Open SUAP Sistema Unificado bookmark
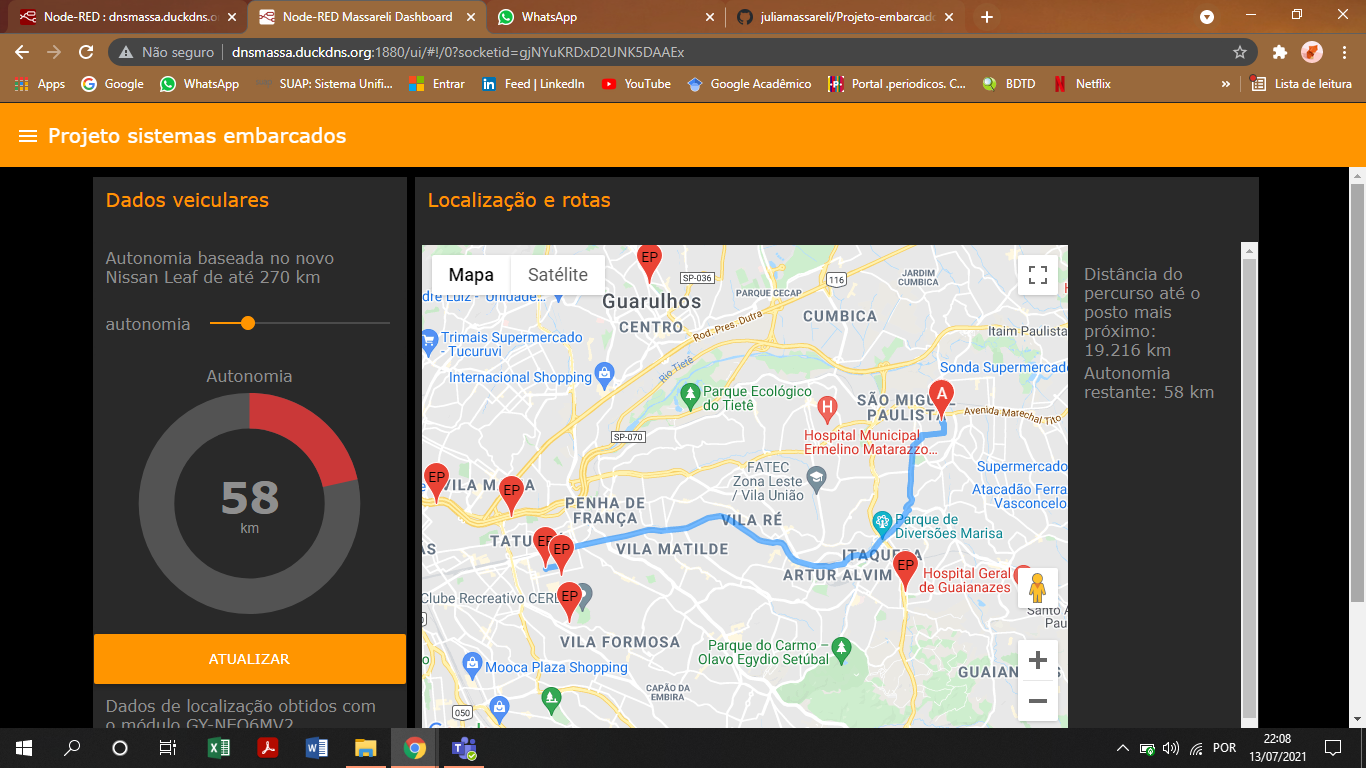This screenshot has width=1366, height=768. (x=325, y=84)
